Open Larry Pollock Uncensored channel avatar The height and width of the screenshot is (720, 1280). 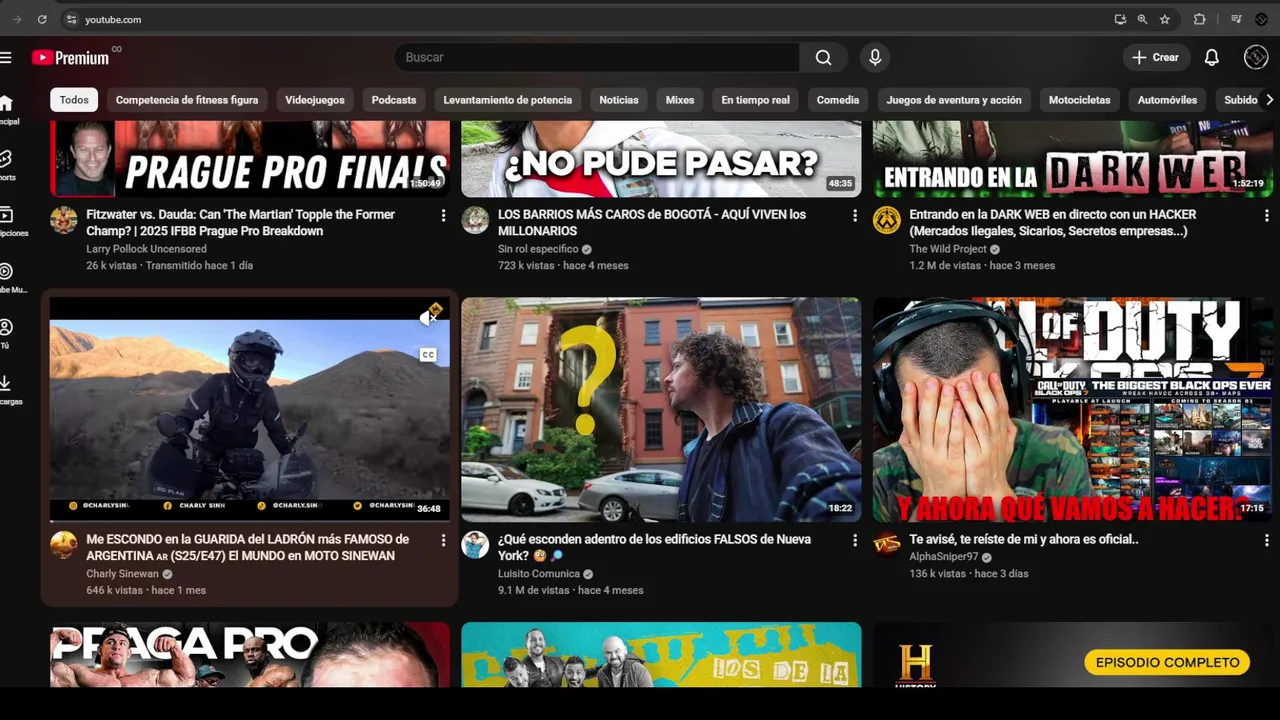tap(63, 221)
